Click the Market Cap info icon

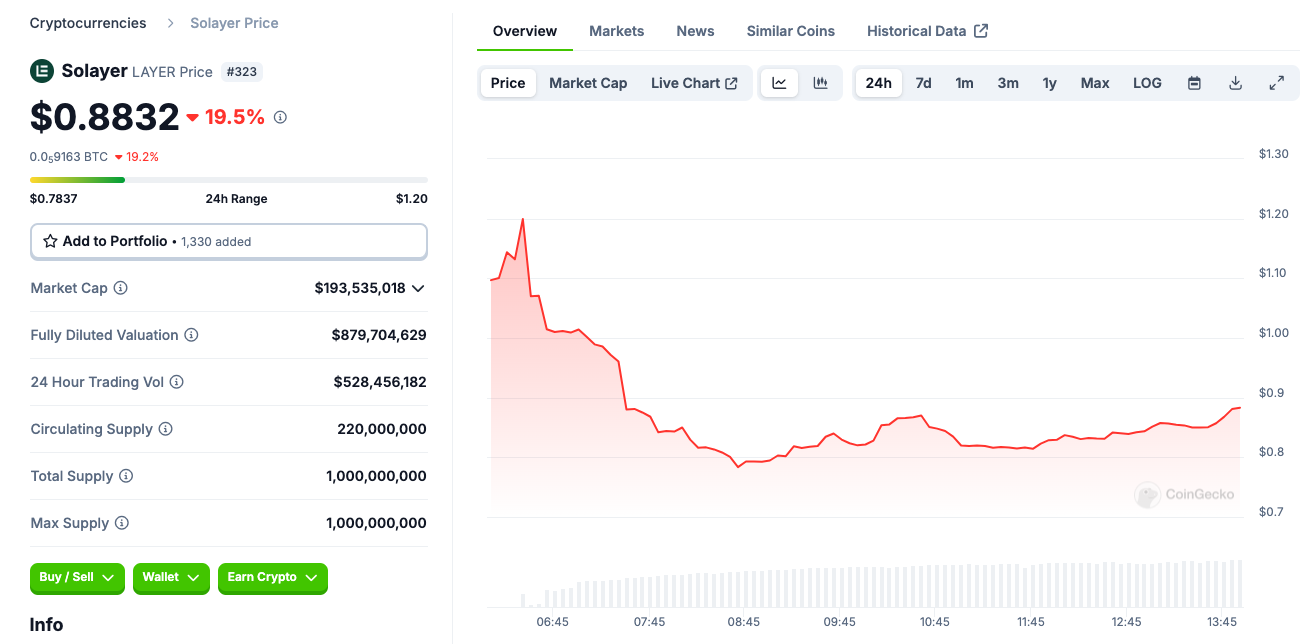tap(121, 288)
